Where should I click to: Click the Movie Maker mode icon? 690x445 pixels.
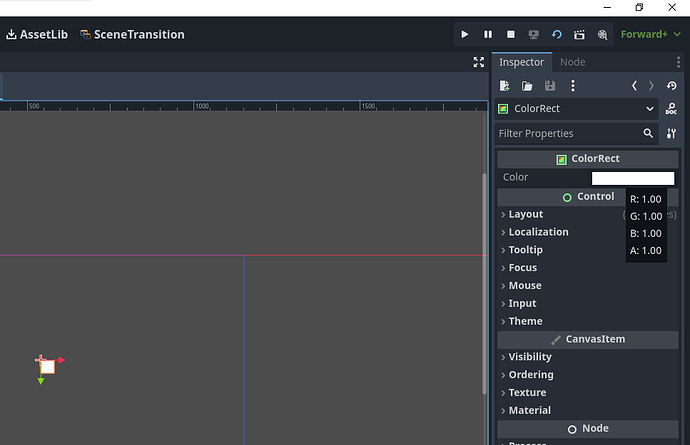[603, 34]
